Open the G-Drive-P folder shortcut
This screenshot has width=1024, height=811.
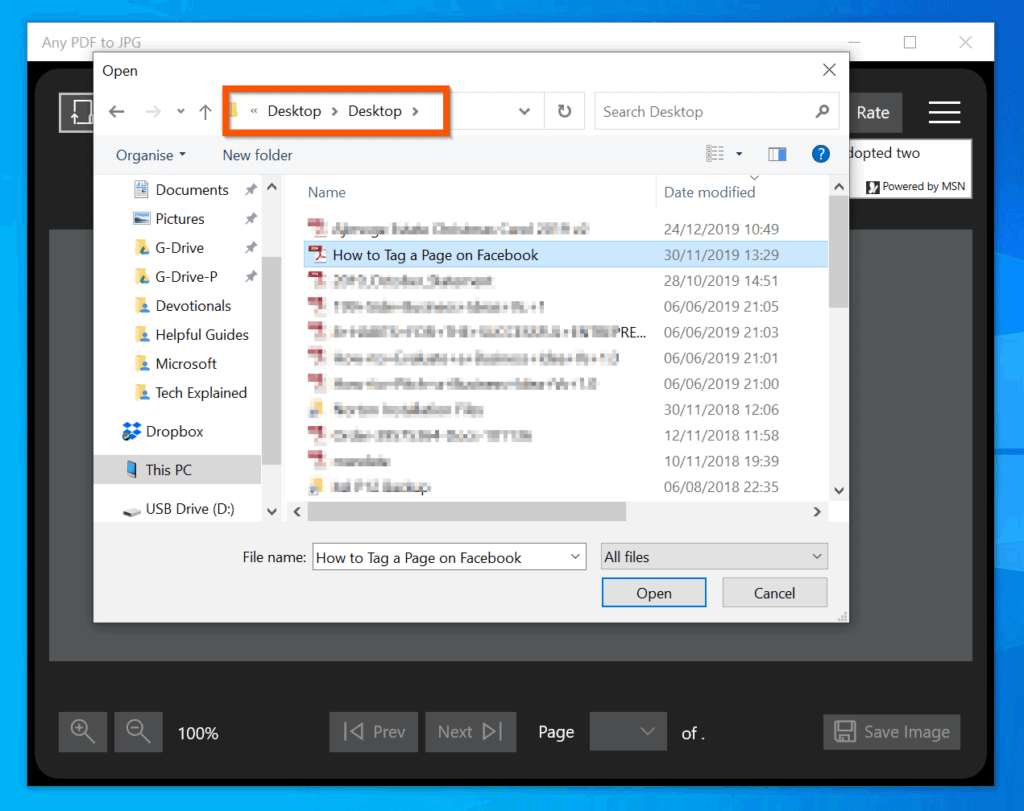coord(186,277)
